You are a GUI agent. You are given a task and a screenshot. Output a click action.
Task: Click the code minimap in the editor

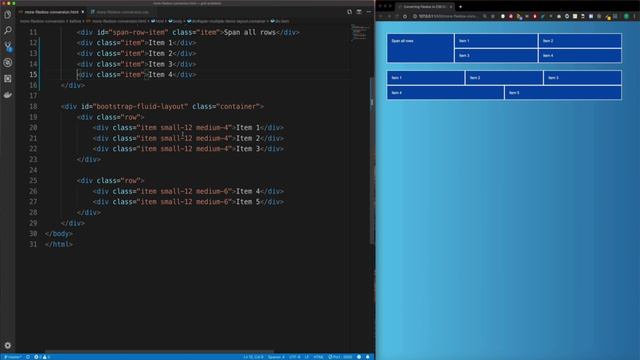[359, 33]
